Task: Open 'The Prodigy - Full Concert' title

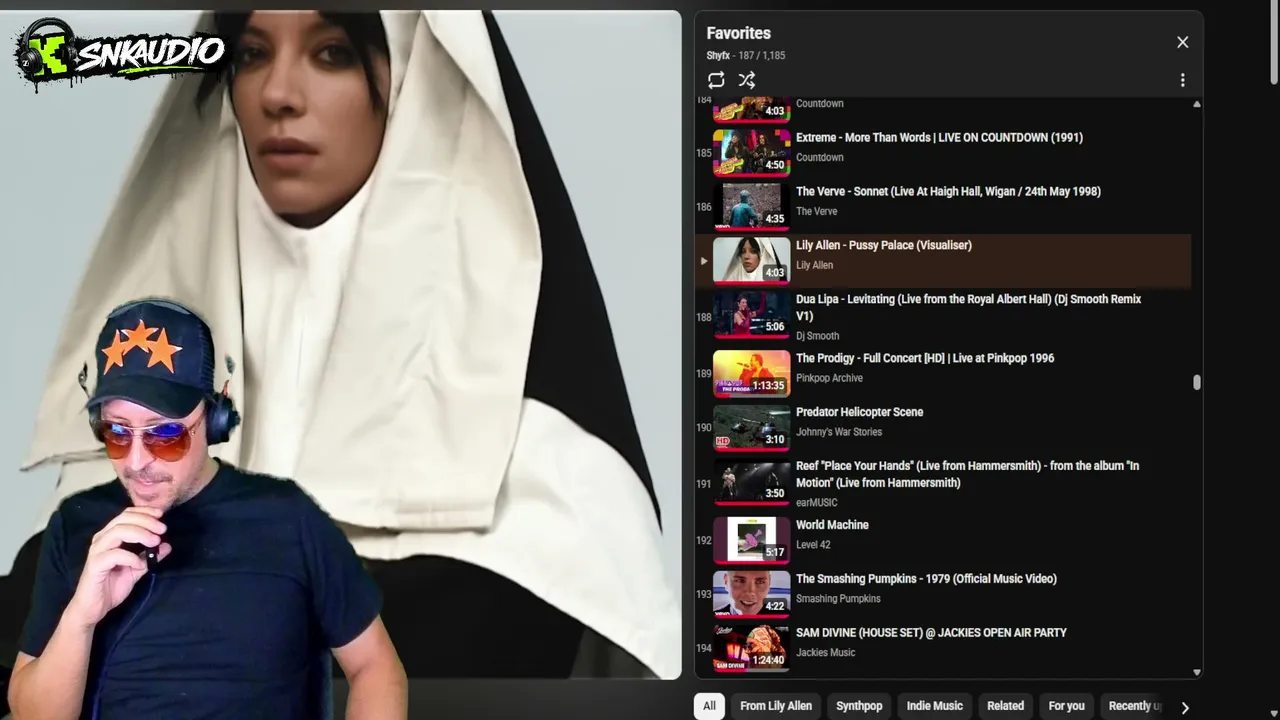Action: pos(925,358)
